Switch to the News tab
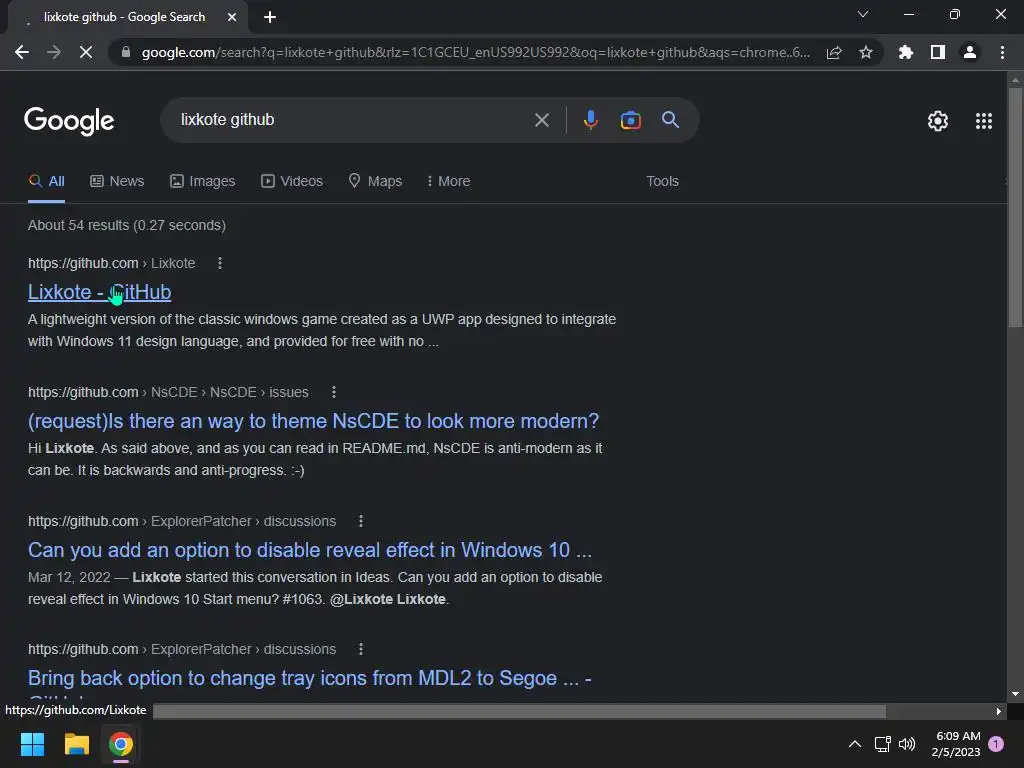1024x768 pixels. 117,181
